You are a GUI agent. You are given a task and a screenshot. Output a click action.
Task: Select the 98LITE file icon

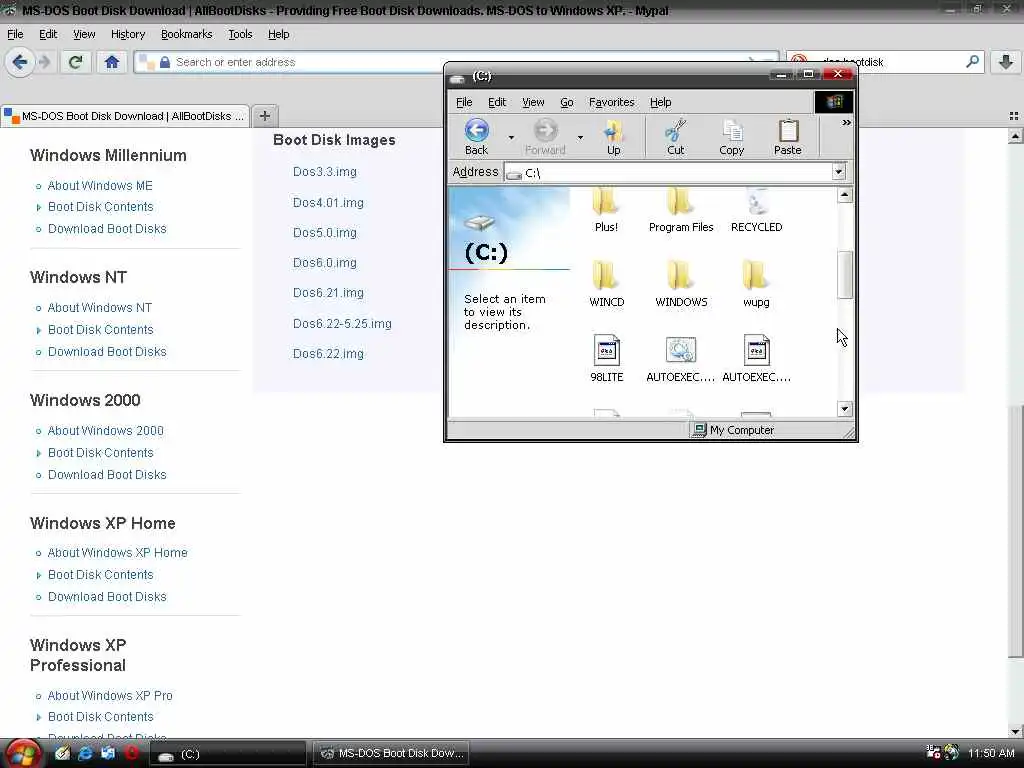(x=607, y=359)
